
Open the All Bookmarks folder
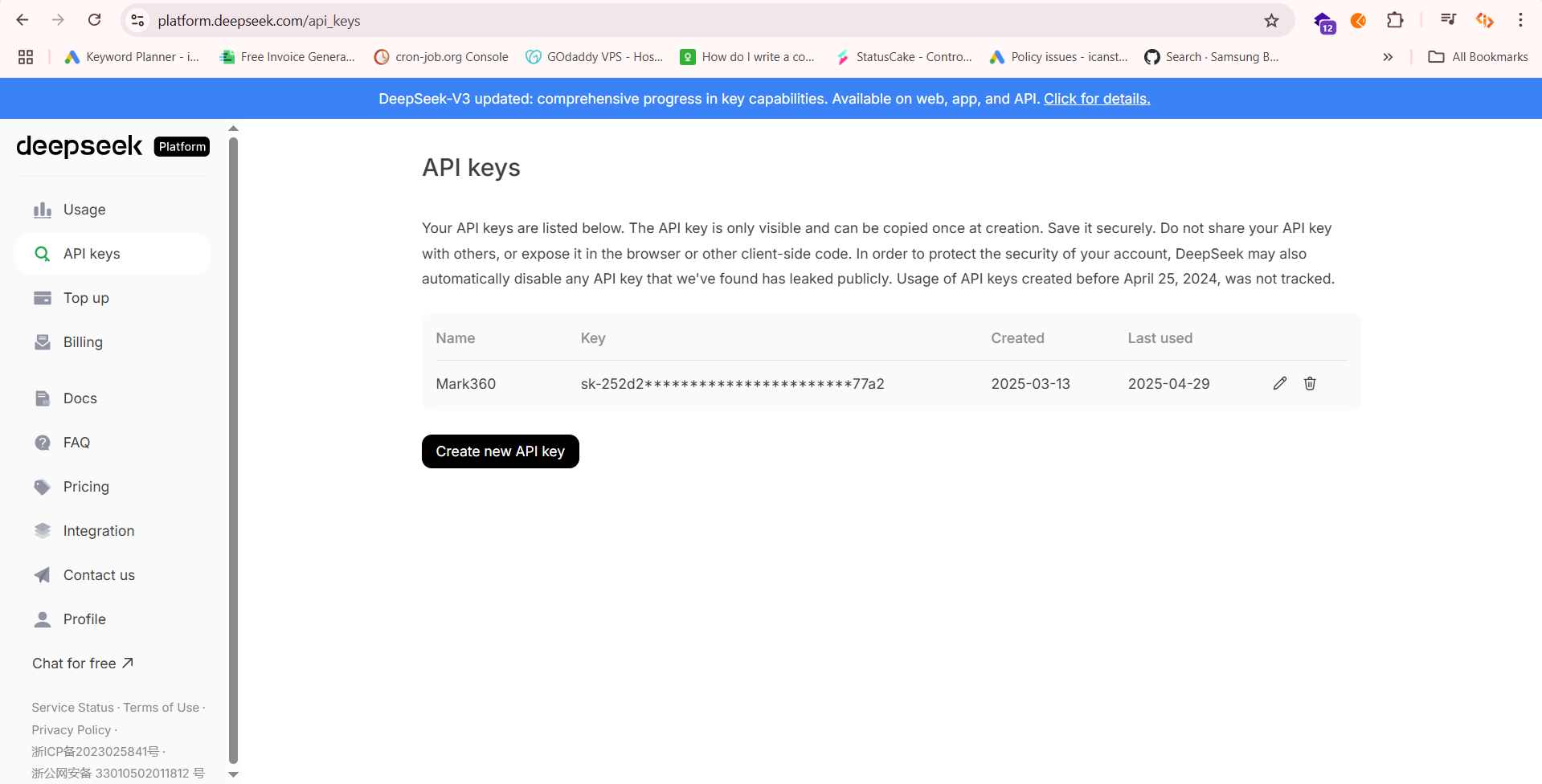[x=1478, y=57]
